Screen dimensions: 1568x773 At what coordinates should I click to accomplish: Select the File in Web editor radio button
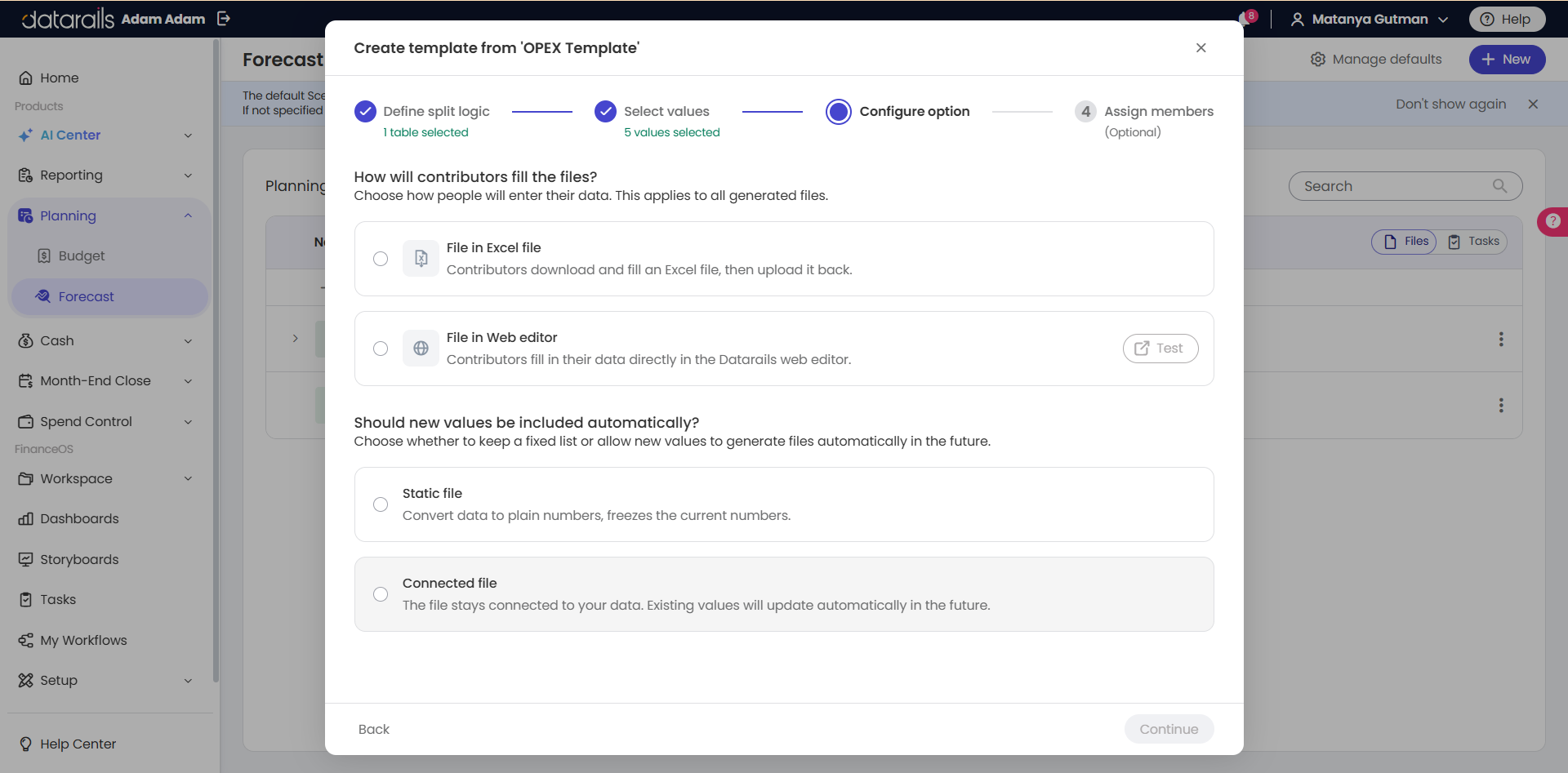click(381, 349)
